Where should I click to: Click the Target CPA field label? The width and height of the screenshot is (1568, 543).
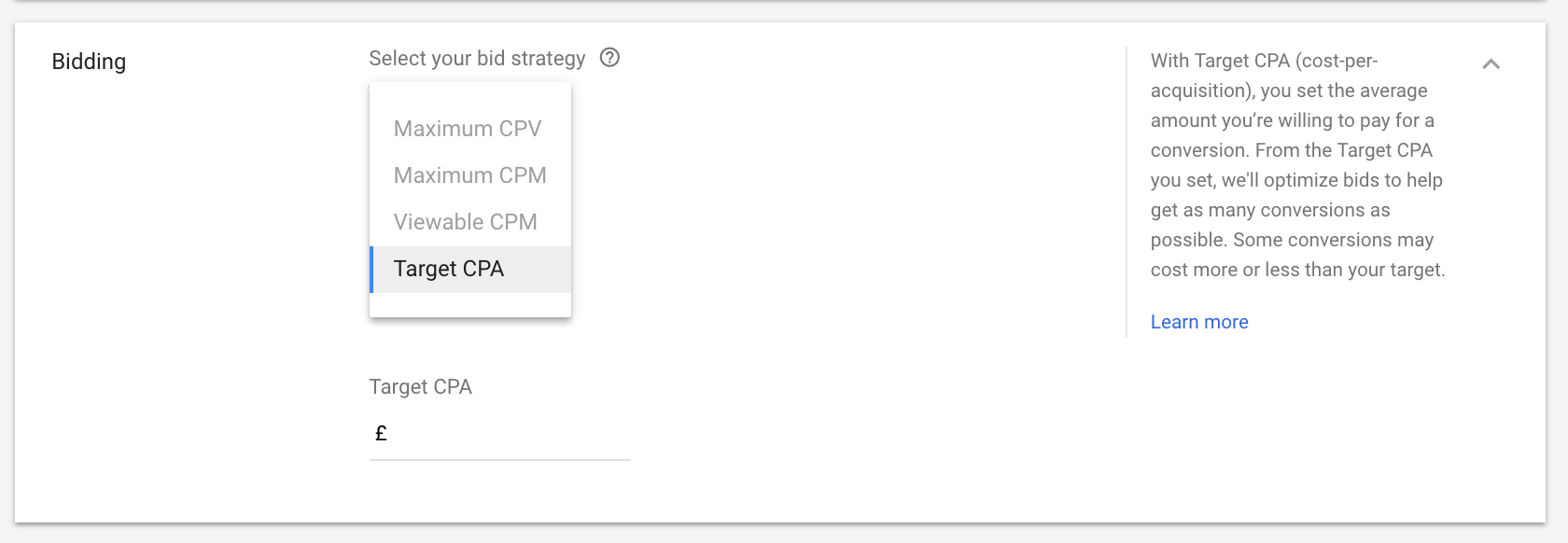tap(420, 386)
